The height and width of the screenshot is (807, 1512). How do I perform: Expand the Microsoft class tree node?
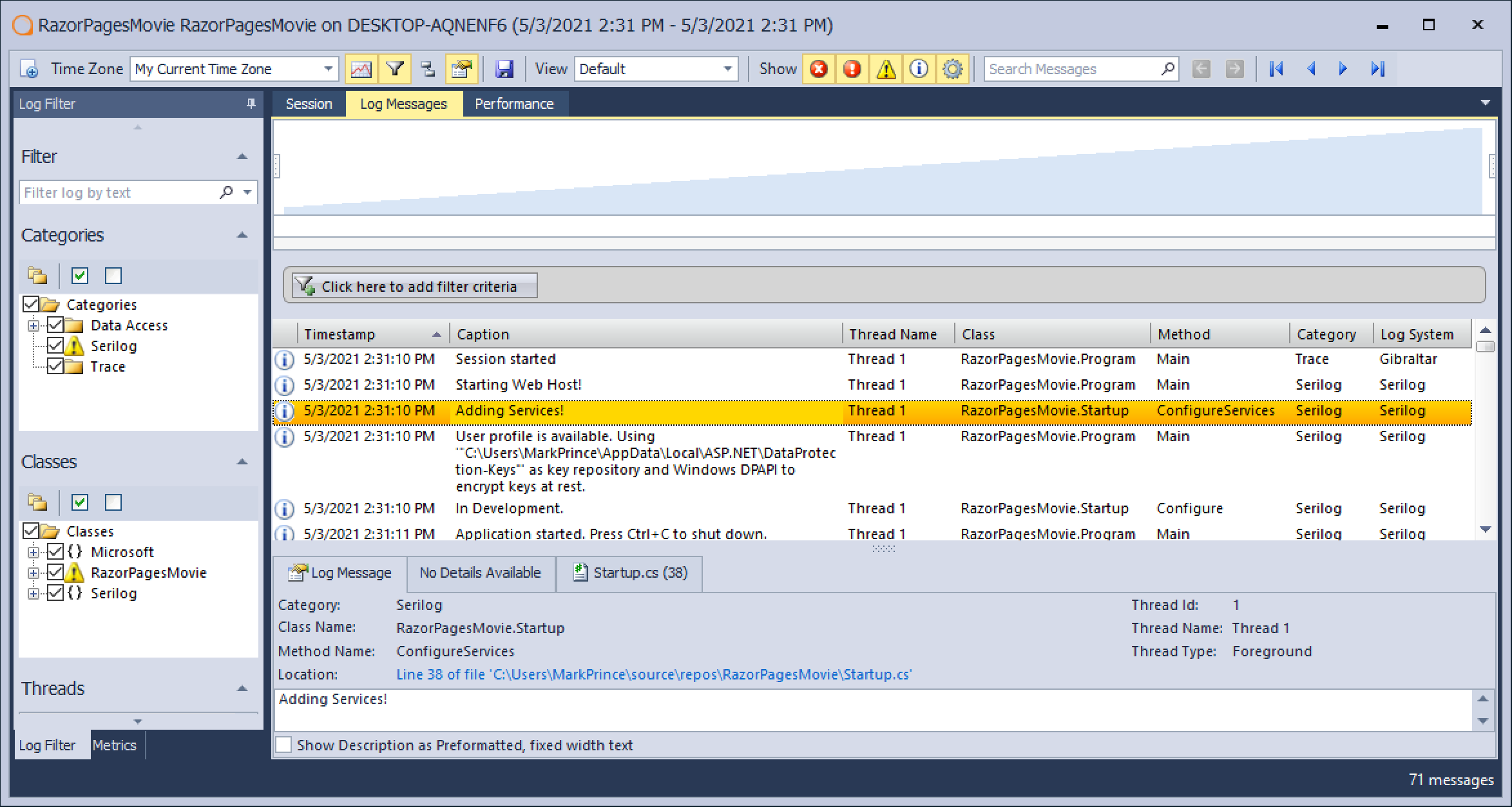[33, 552]
